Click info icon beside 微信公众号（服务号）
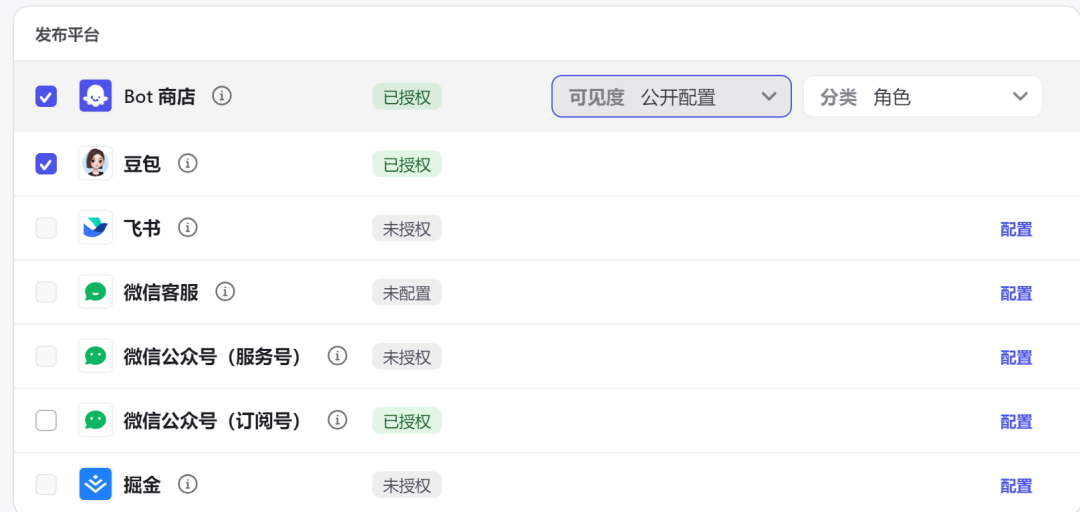 click(x=338, y=356)
